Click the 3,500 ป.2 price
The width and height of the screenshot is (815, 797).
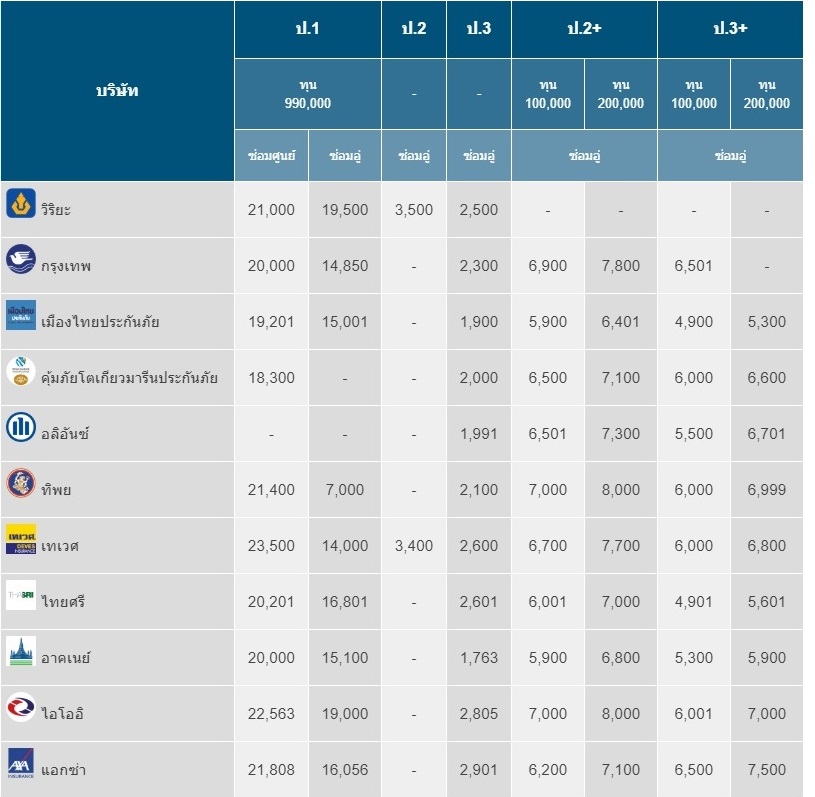pos(414,210)
